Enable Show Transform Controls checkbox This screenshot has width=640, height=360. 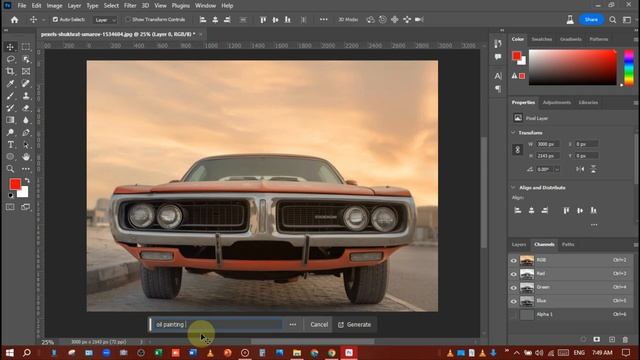click(128, 20)
